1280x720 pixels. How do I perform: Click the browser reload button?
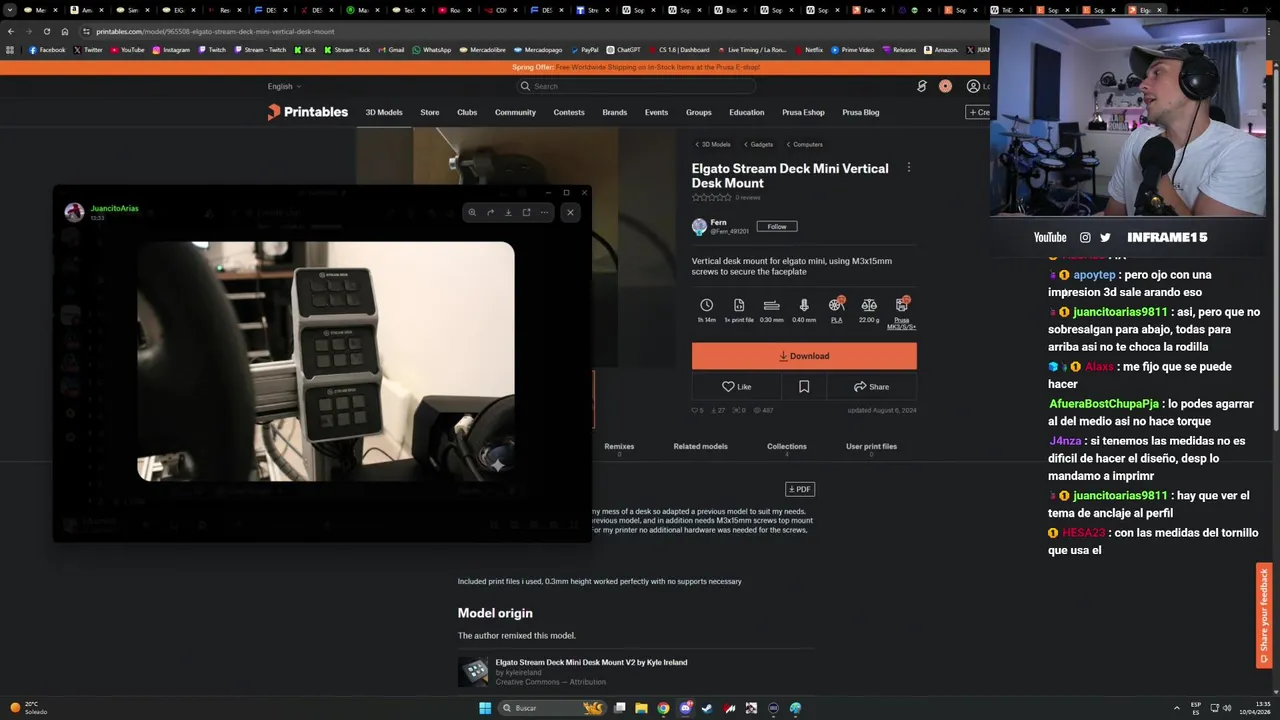click(46, 31)
